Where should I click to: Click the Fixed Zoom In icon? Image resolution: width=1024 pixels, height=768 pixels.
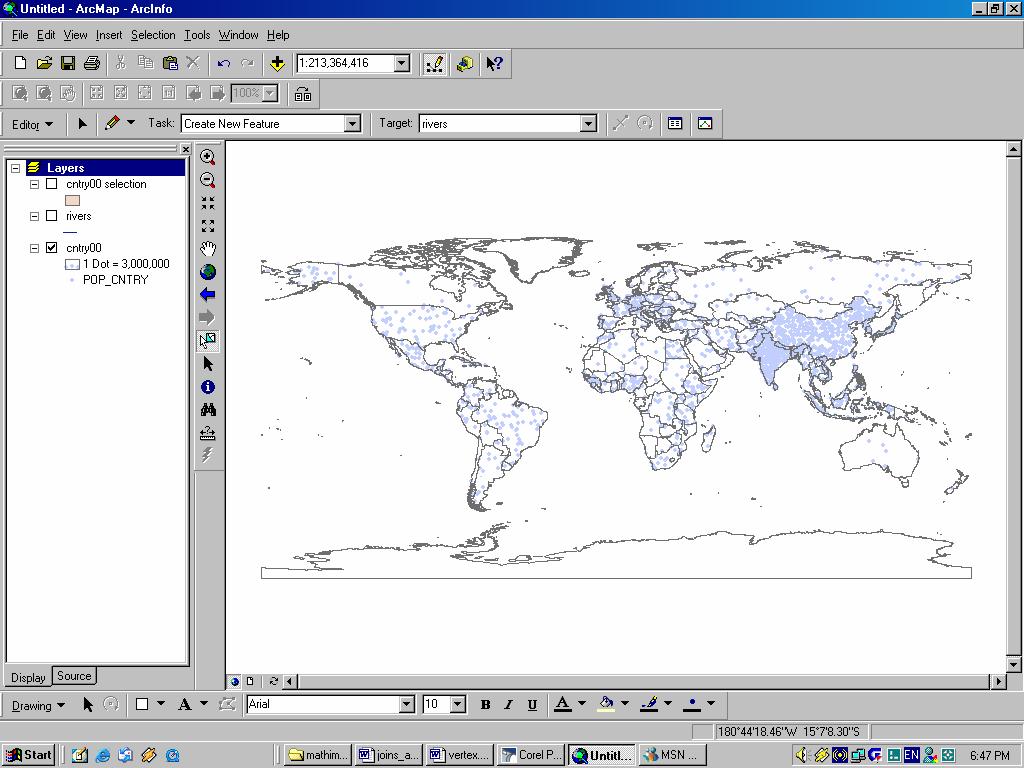pos(208,203)
